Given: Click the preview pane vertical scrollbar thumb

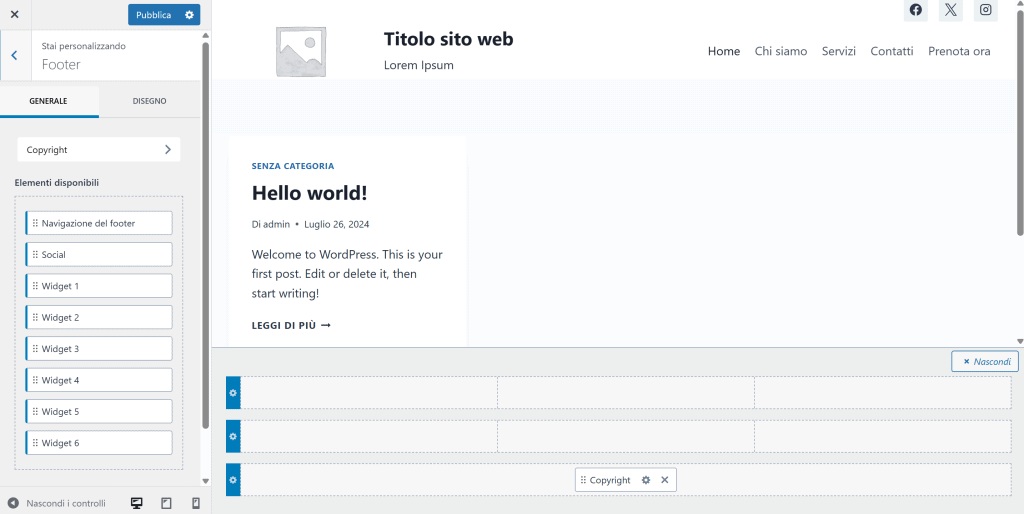Looking at the screenshot, I should pos(1020,123).
